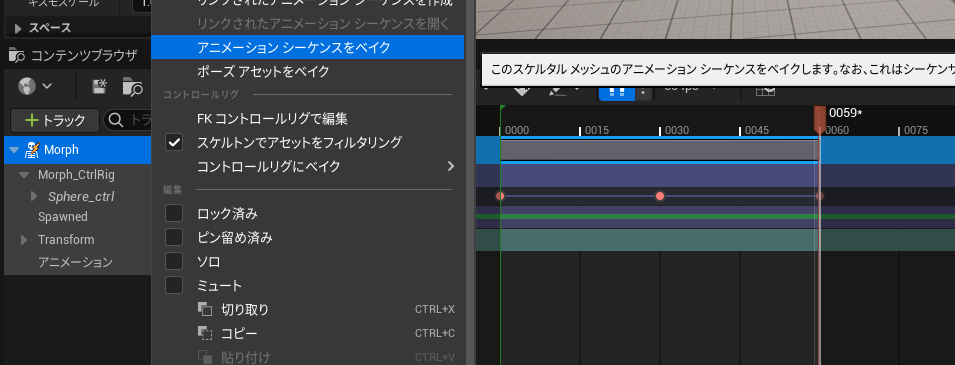The image size is (955, 365).
Task: Select the Morph_CtrlRig row
Action: 77,175
